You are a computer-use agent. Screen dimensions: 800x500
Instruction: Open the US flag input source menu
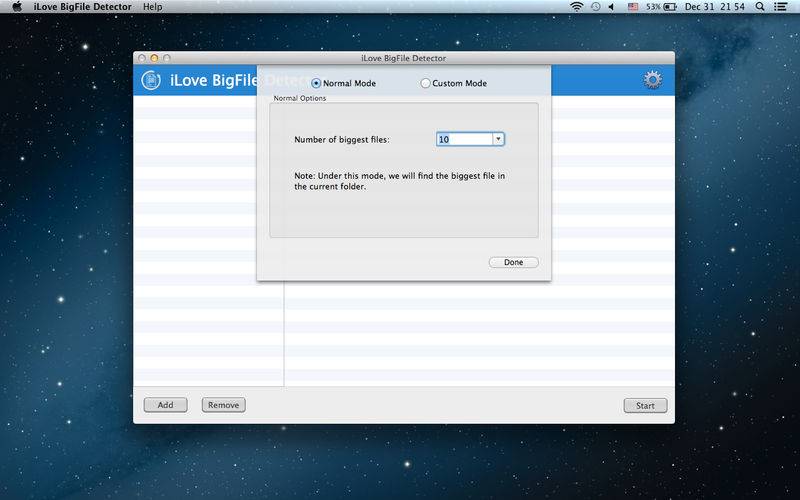(x=633, y=7)
